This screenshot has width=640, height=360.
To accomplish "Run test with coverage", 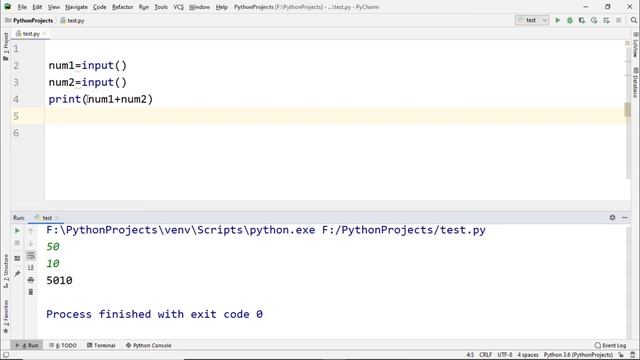I will click(x=582, y=20).
